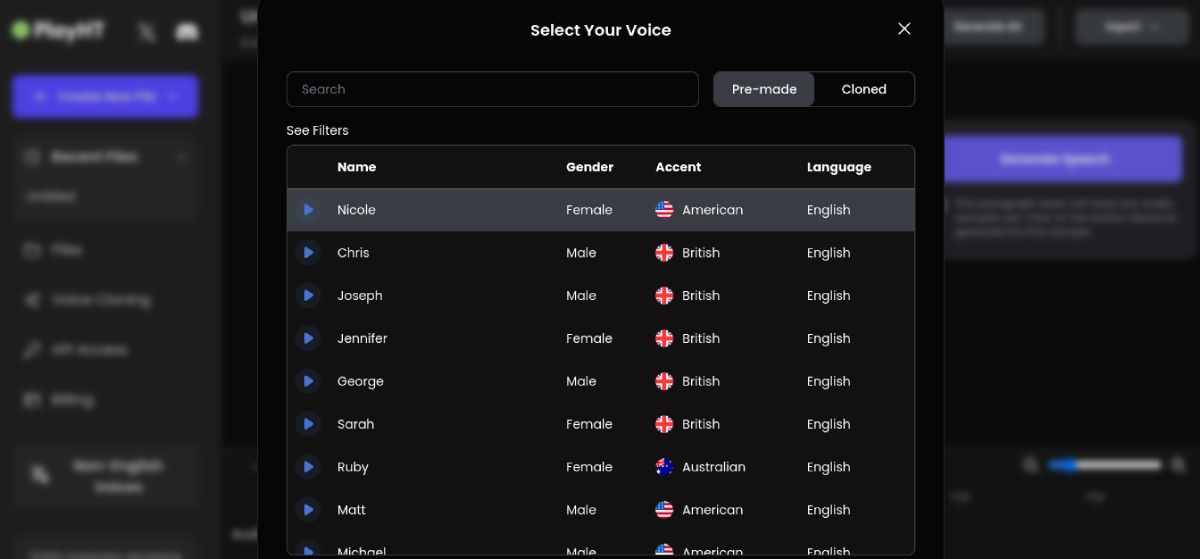Open Voice Cloning in background sidebar

coord(87,300)
